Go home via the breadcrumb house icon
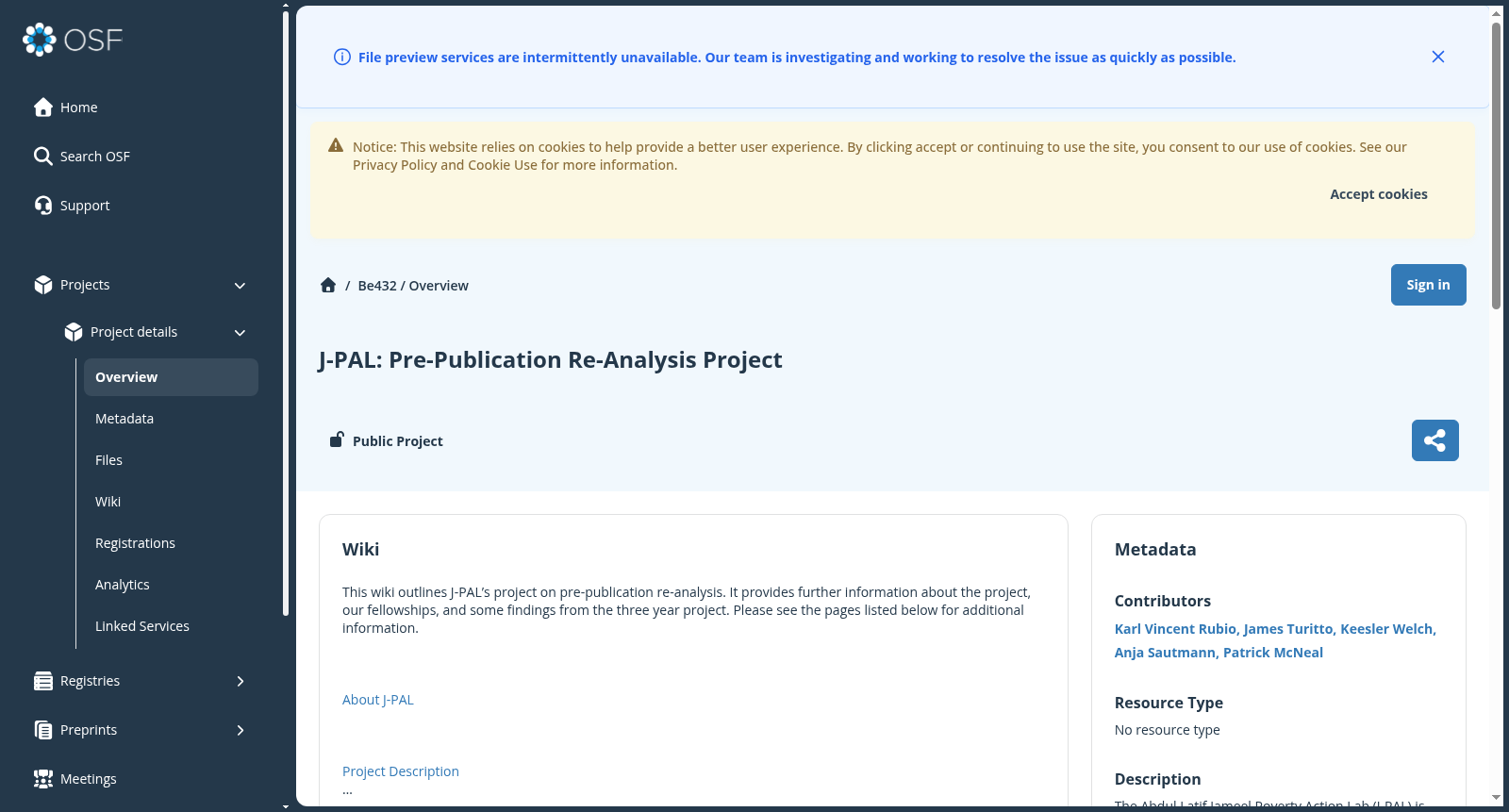1509x812 pixels. [328, 285]
